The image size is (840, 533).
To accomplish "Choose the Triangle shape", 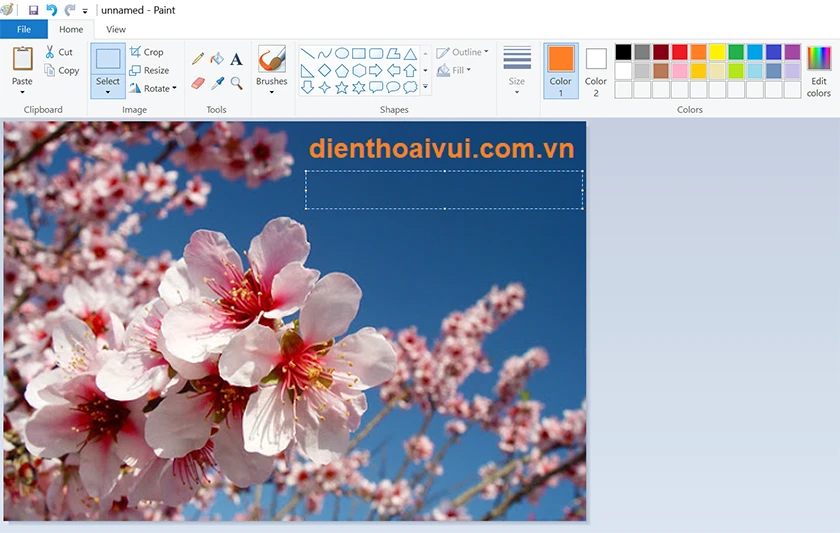I will (x=410, y=54).
